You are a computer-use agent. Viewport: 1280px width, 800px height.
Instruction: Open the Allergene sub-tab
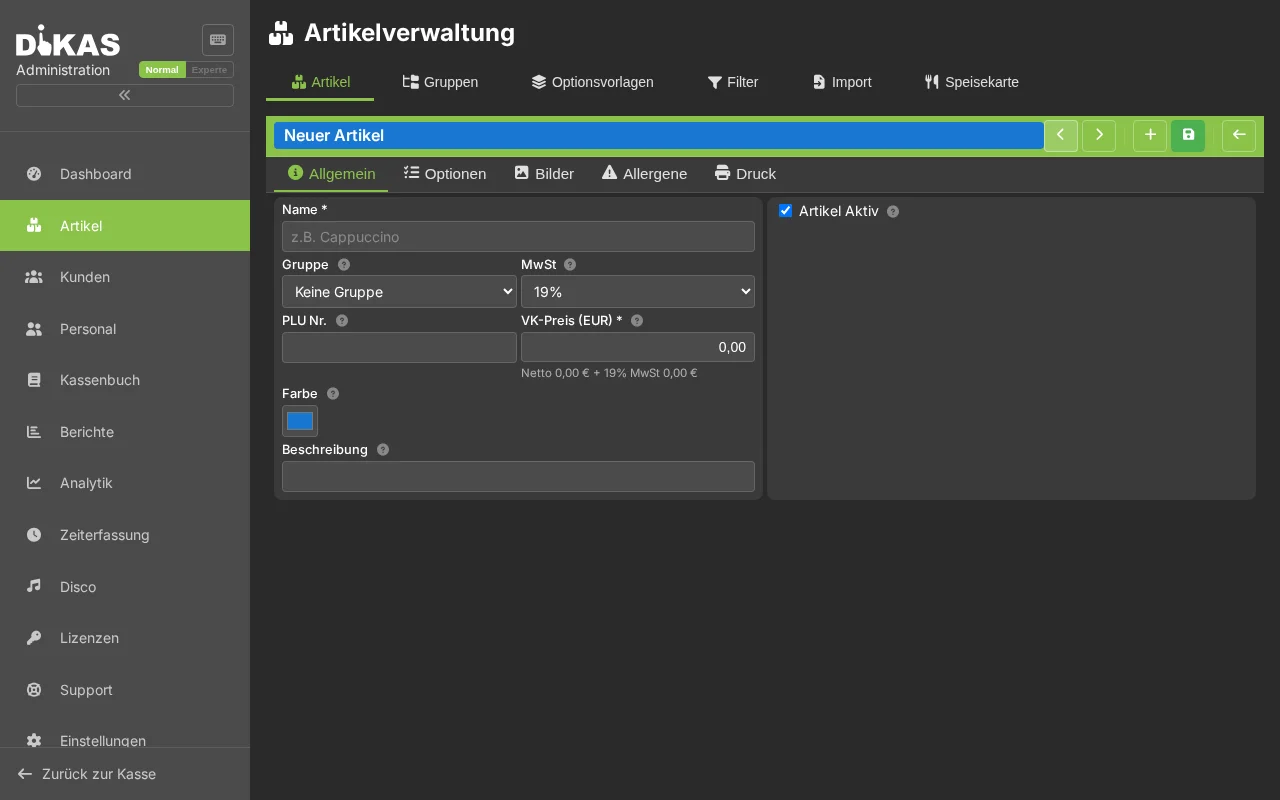[x=644, y=174]
